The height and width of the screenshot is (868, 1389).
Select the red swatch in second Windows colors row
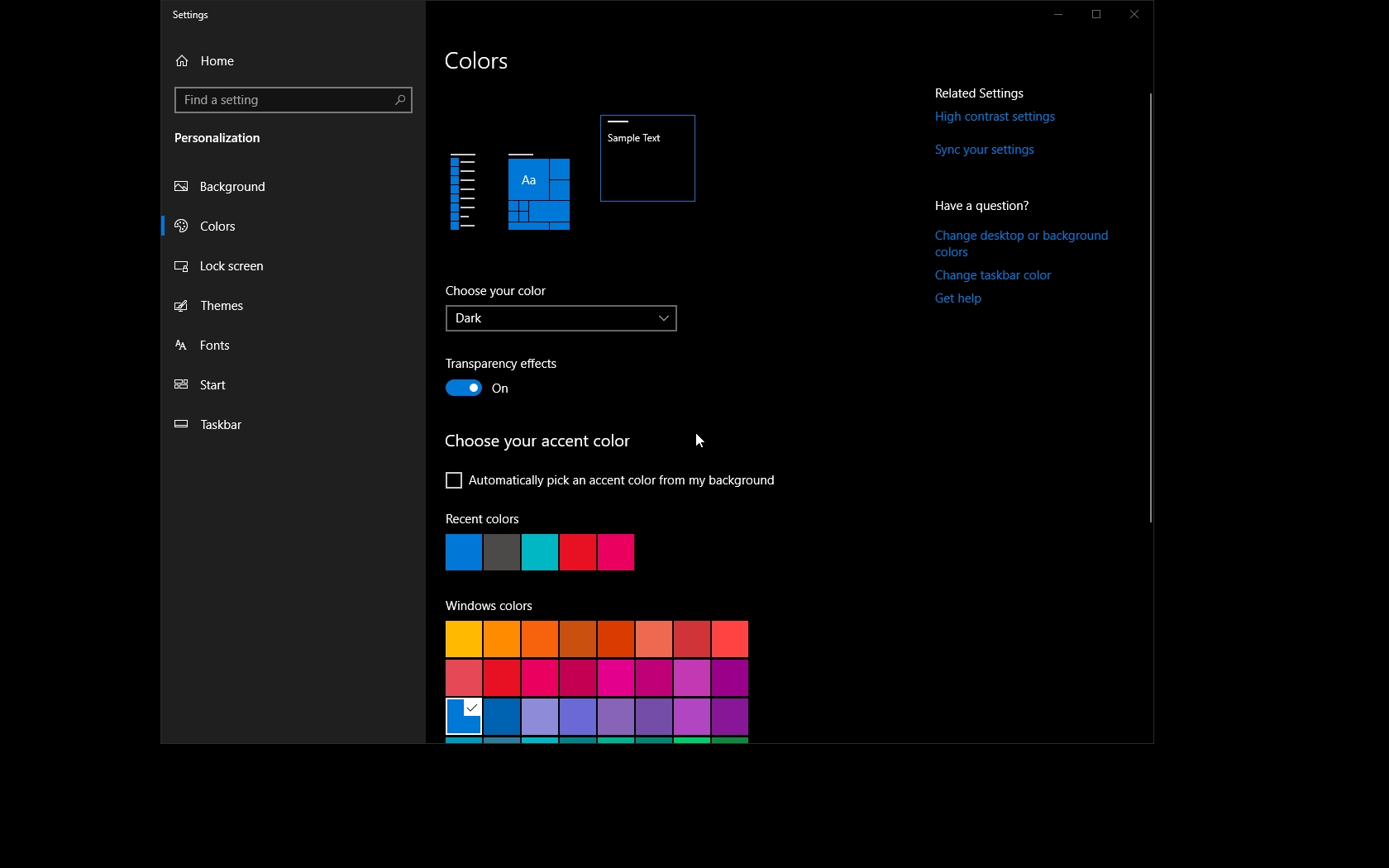click(502, 678)
